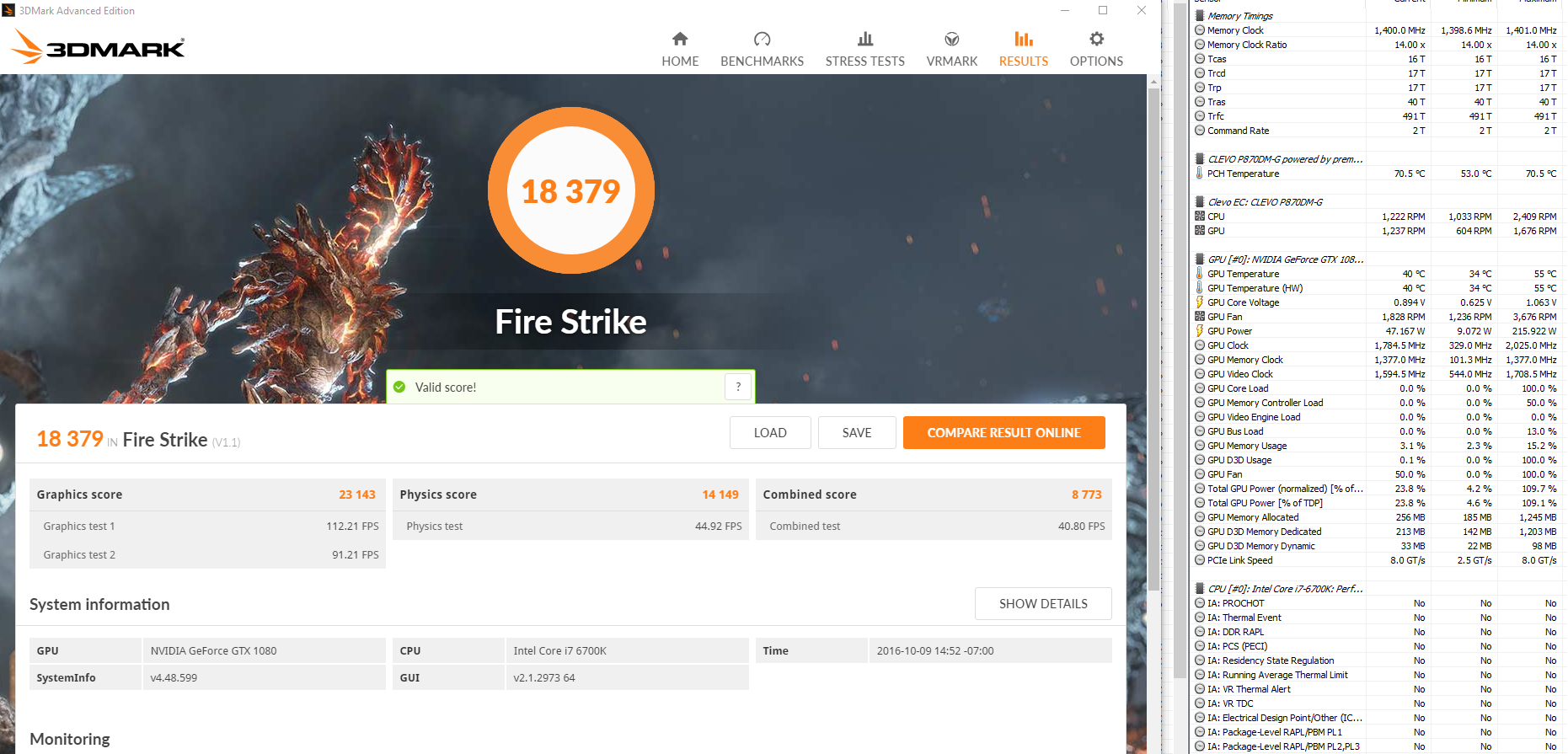
Task: Click the IA: Thermal Event sensor icon
Action: (x=1200, y=618)
